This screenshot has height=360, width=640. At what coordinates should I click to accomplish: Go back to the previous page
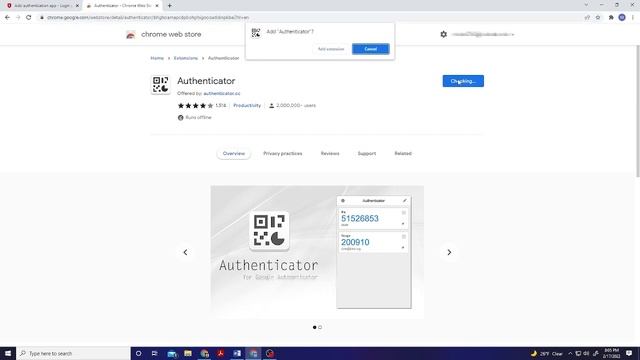coord(7,18)
